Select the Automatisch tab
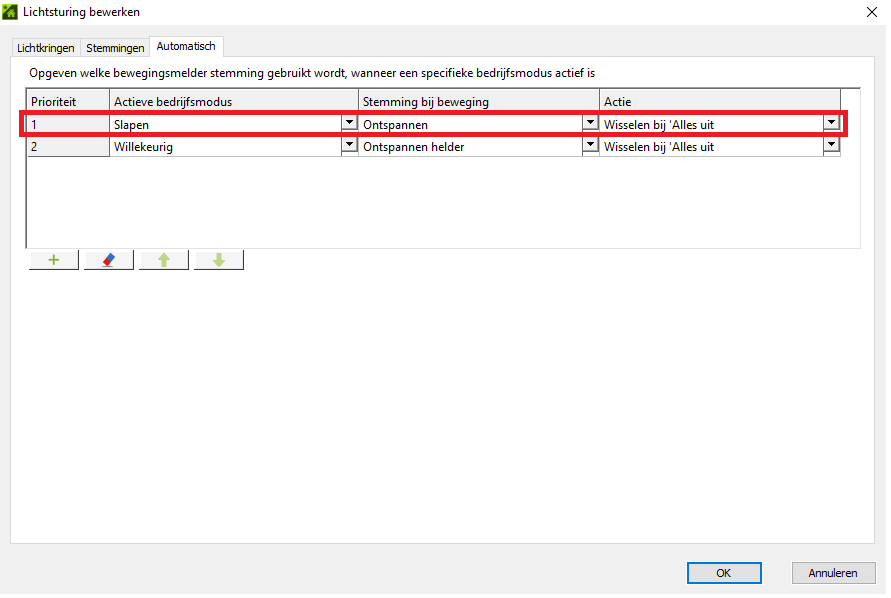Screen dimensions: 891x598 [x=186, y=47]
